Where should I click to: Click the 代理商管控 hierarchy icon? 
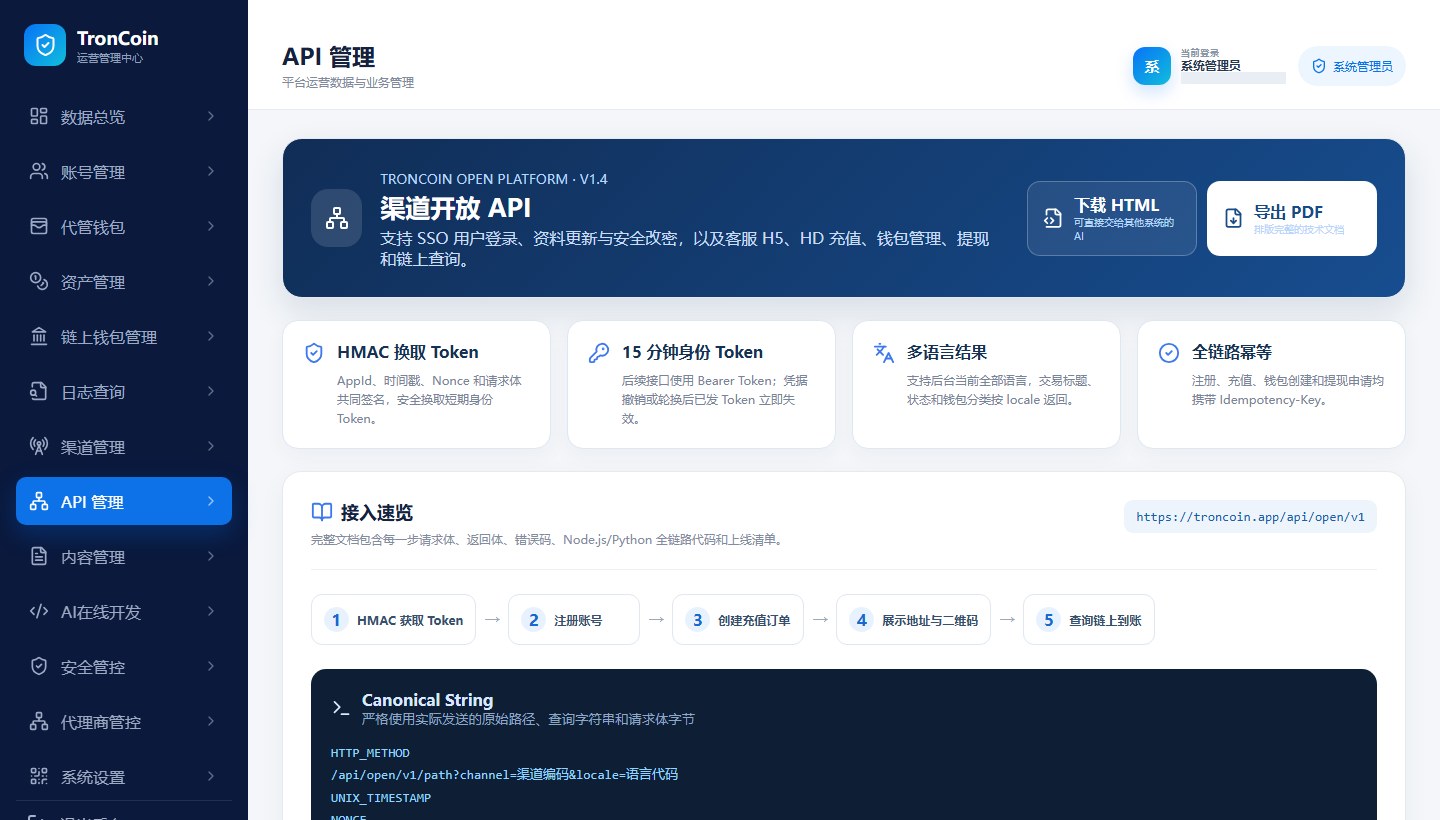(39, 721)
